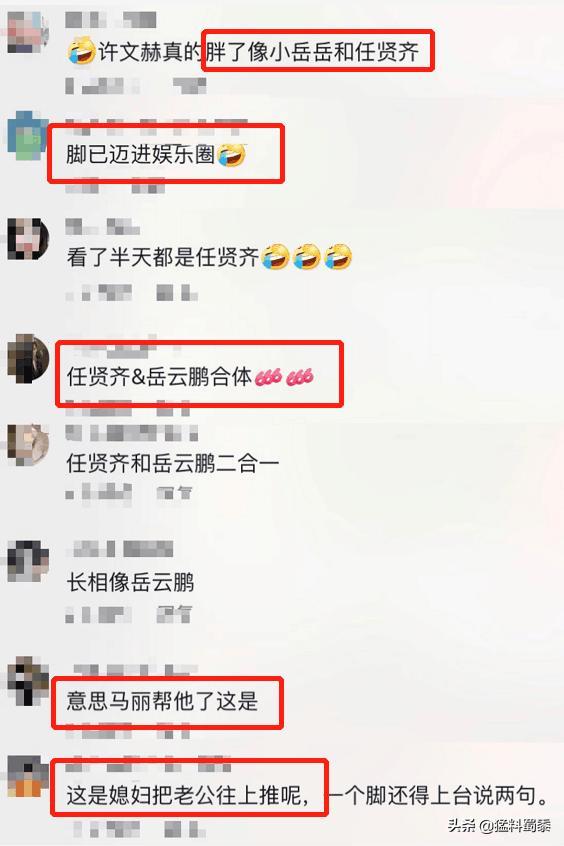Click the blurred reply text under 长相像岳云鹏
The height and width of the screenshot is (846, 564).
tap(174, 613)
